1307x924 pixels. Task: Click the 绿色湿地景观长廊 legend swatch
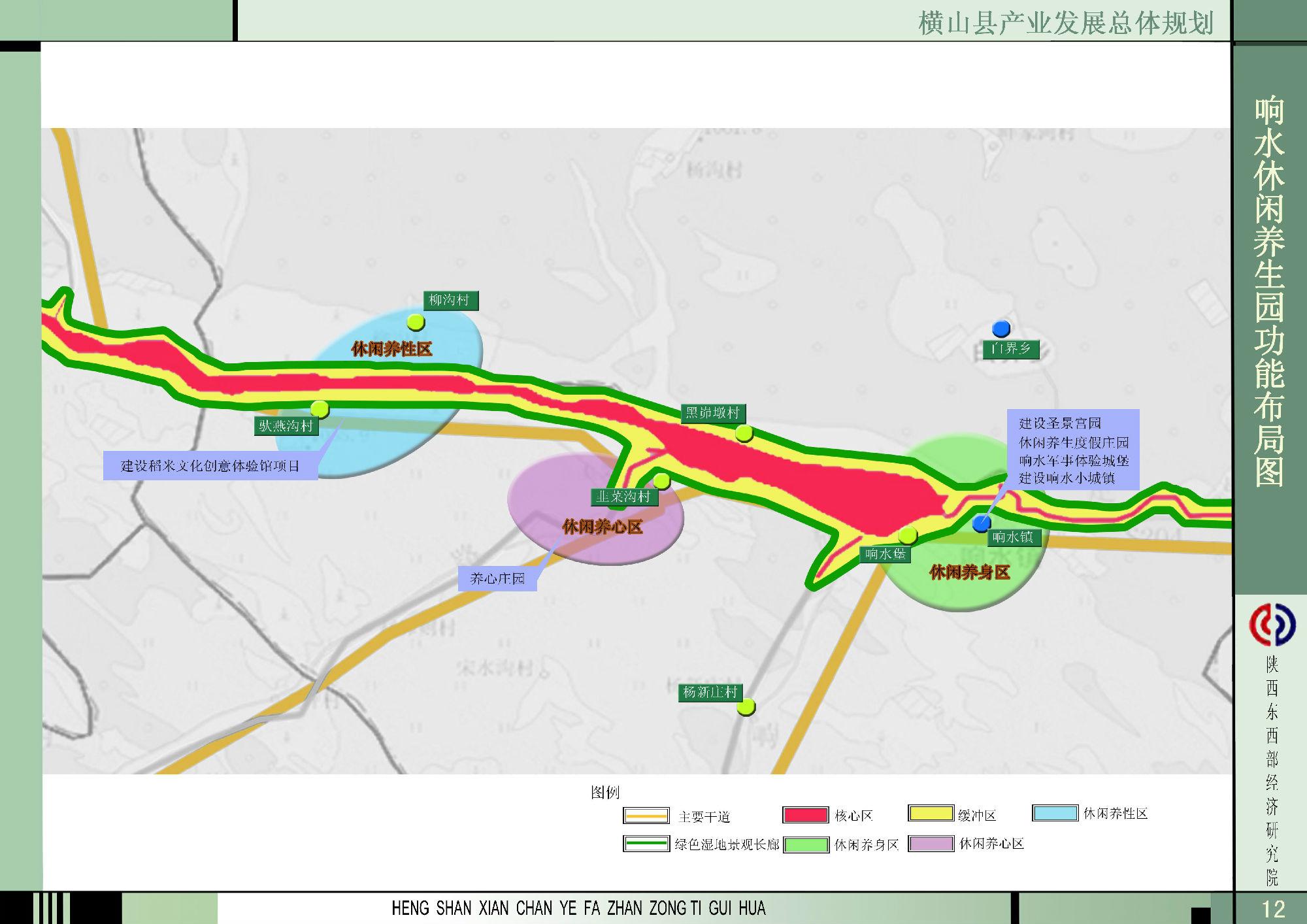tap(646, 844)
